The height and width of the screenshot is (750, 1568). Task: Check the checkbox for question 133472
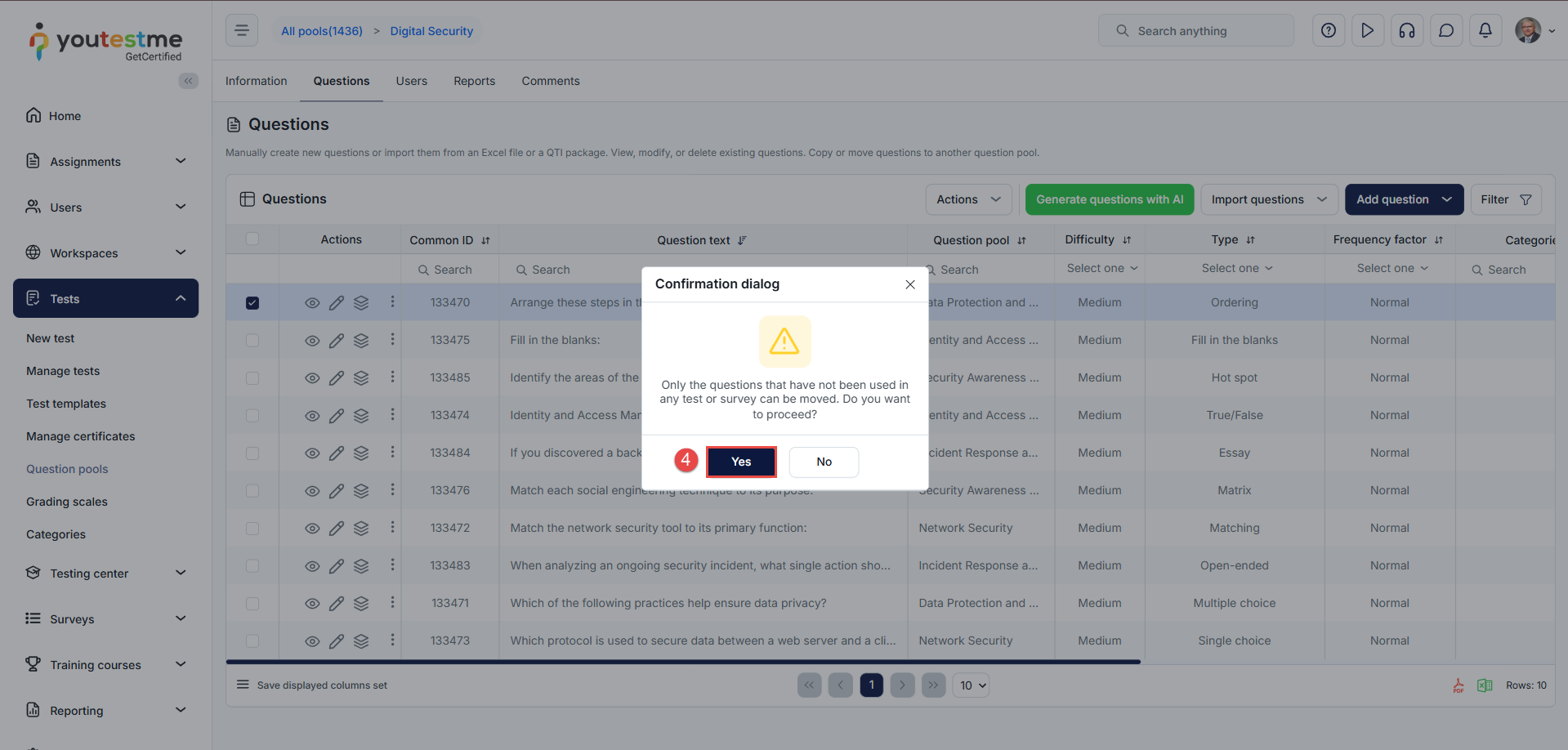(x=252, y=529)
